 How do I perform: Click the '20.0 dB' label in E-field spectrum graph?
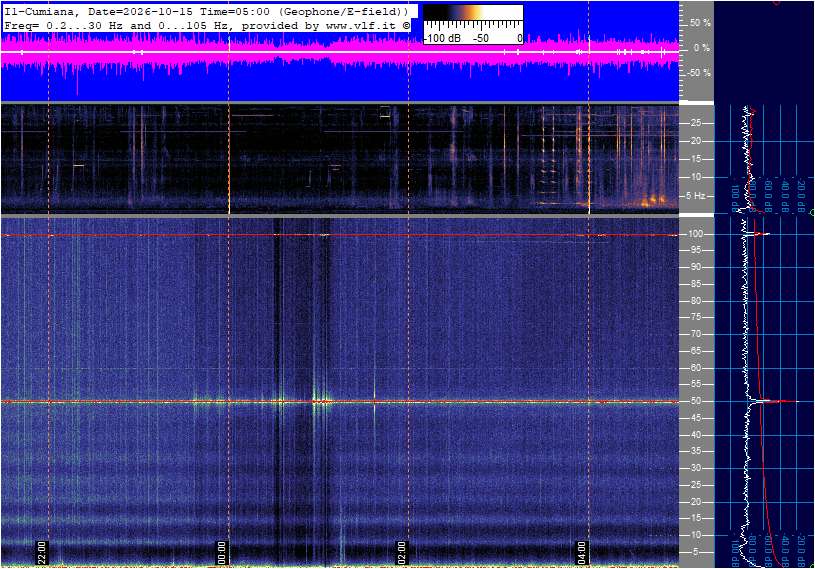tap(801, 550)
